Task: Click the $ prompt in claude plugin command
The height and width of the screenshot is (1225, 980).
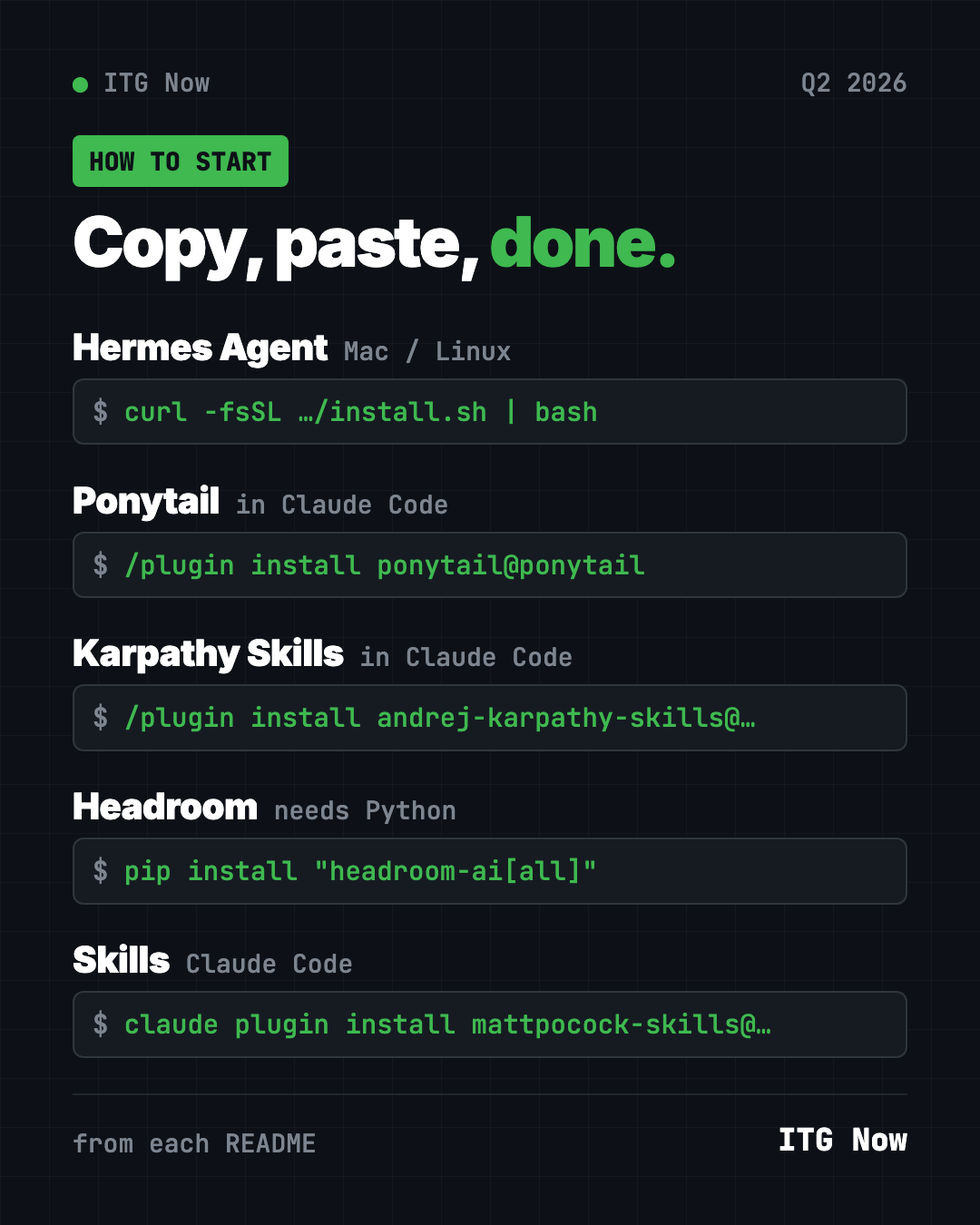Action: point(101,1024)
